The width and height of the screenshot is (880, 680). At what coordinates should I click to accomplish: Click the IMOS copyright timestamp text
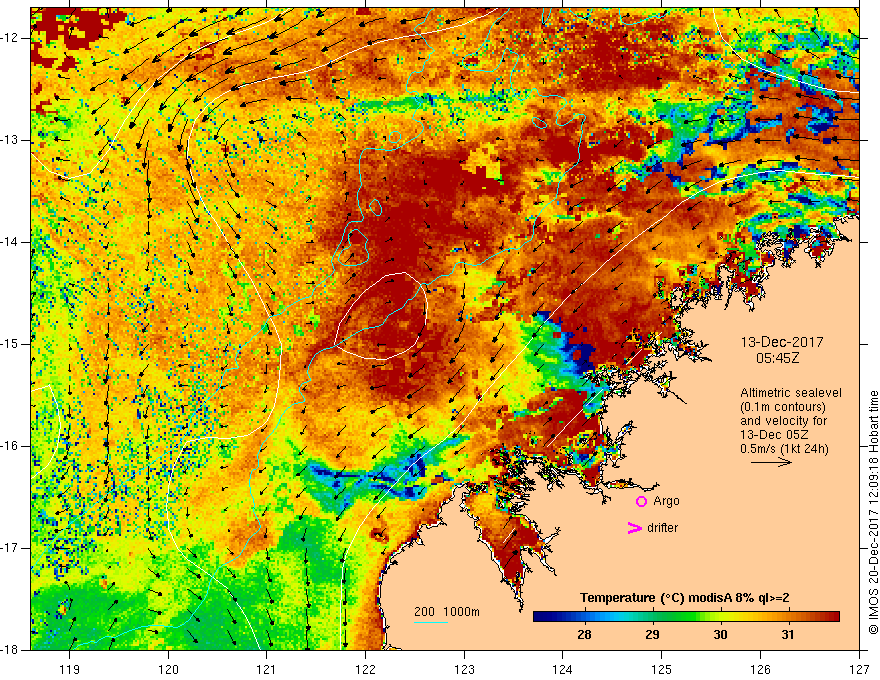click(873, 513)
